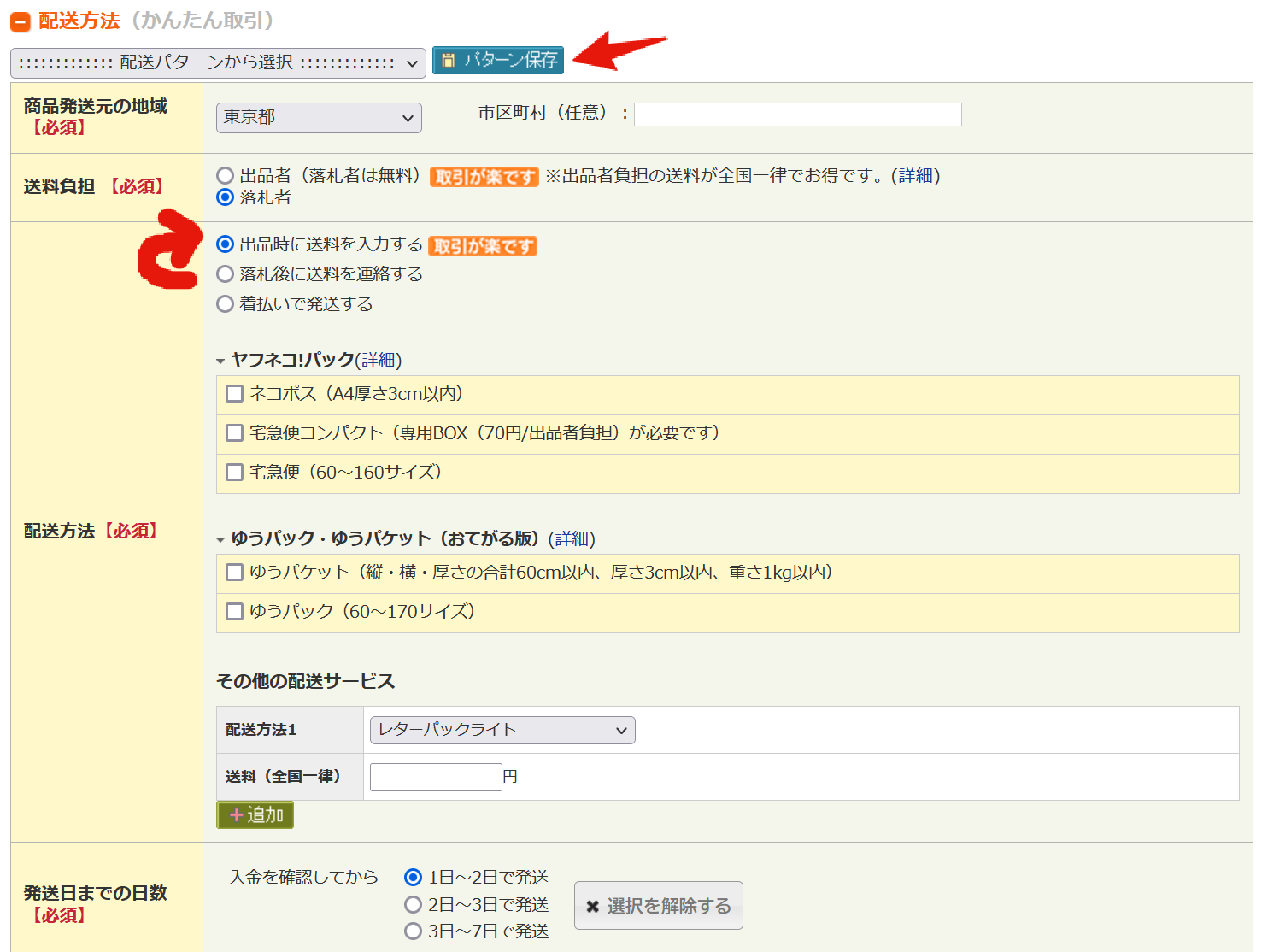Click the (詳細) link in 送料負担 row
The image size is (1268, 952).
(917, 176)
